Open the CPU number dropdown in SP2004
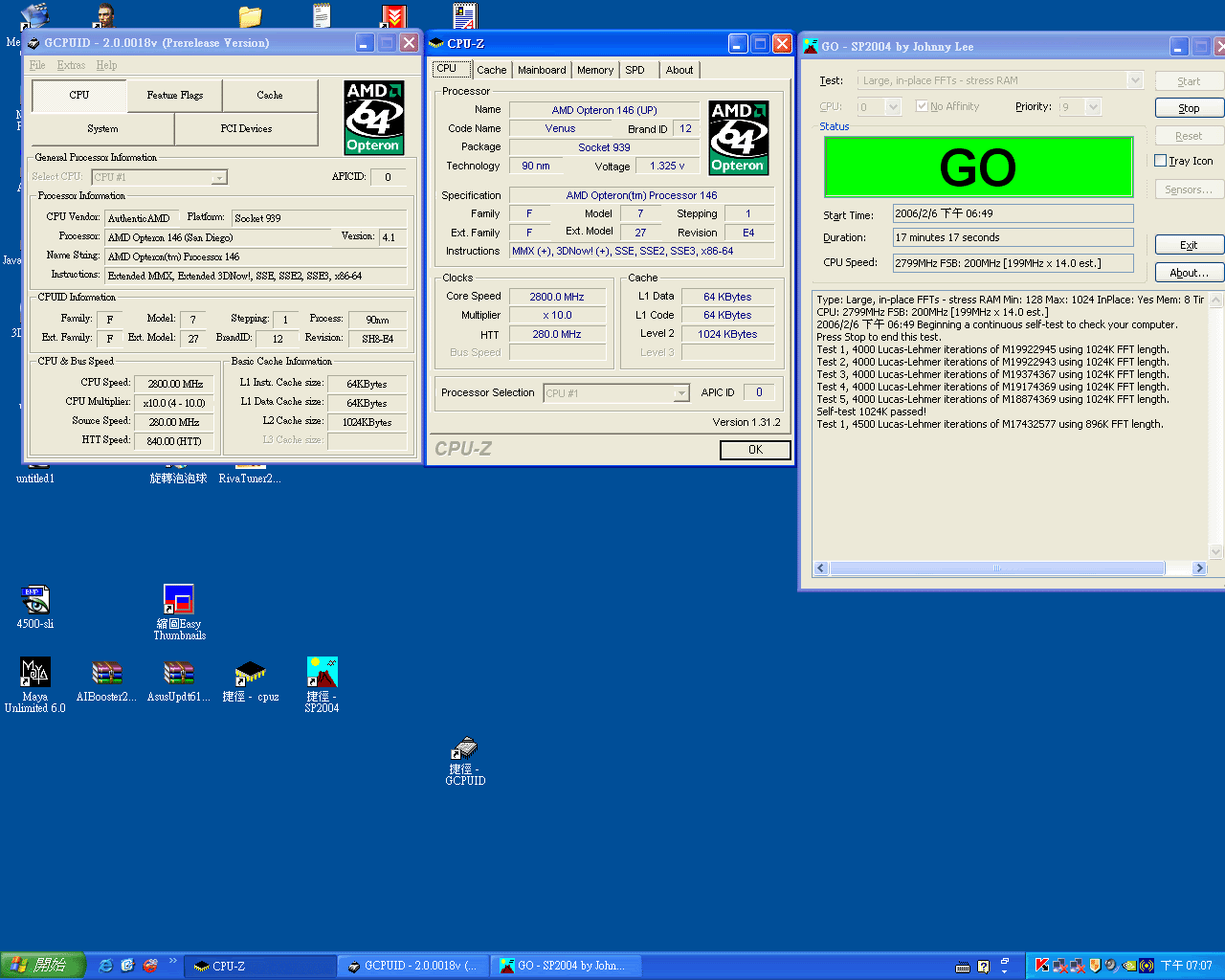Viewport: 1225px width, 980px height. click(x=893, y=106)
